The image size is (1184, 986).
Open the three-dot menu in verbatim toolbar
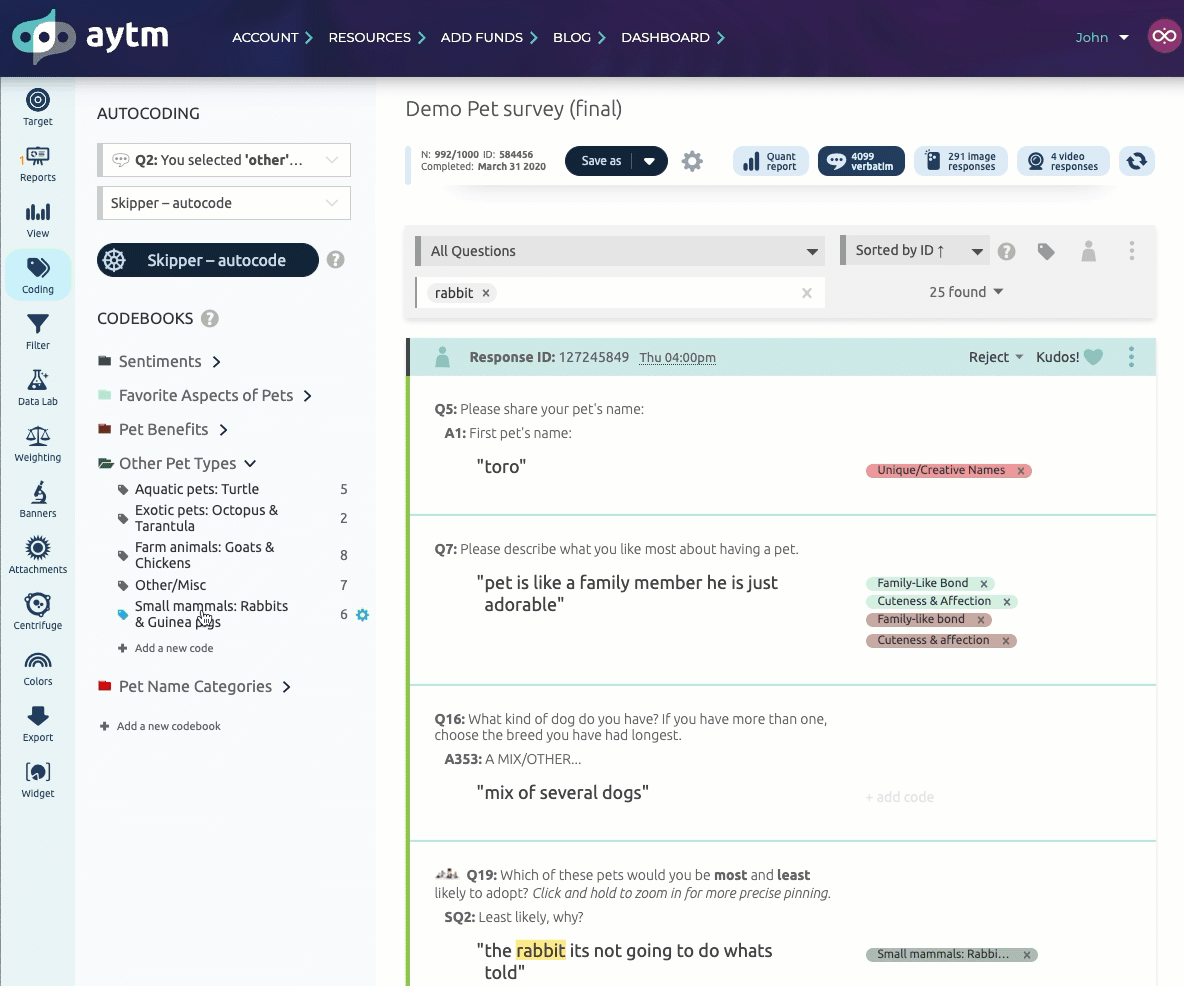point(1131,251)
